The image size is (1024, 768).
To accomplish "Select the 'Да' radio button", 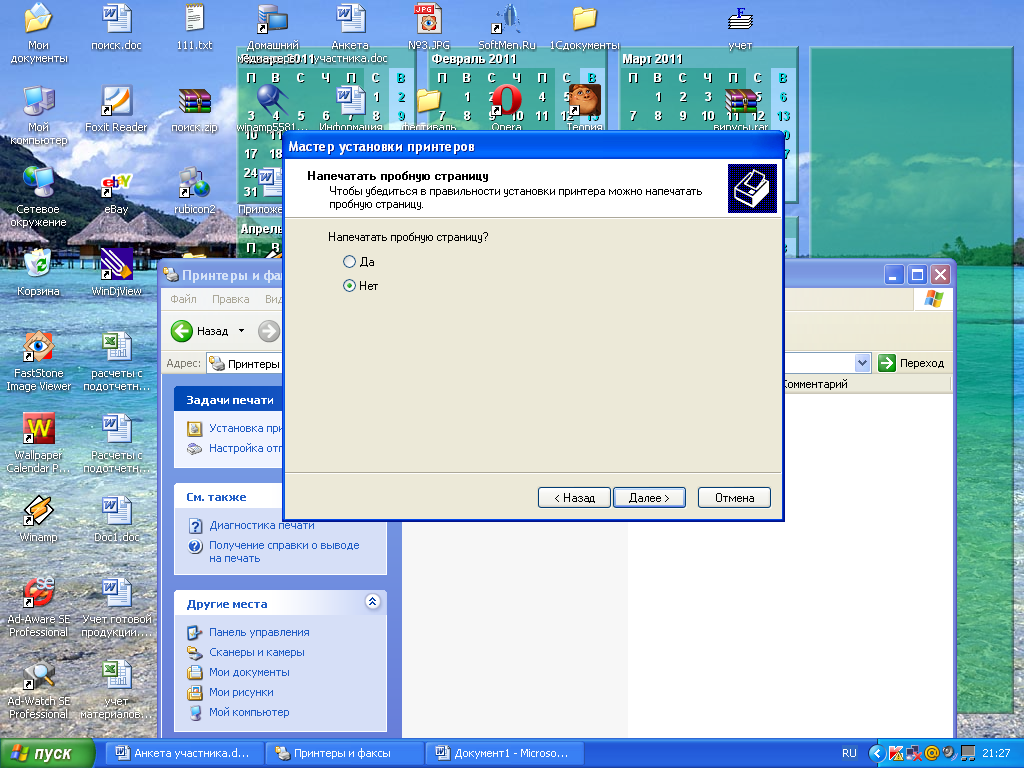I will coord(350,262).
